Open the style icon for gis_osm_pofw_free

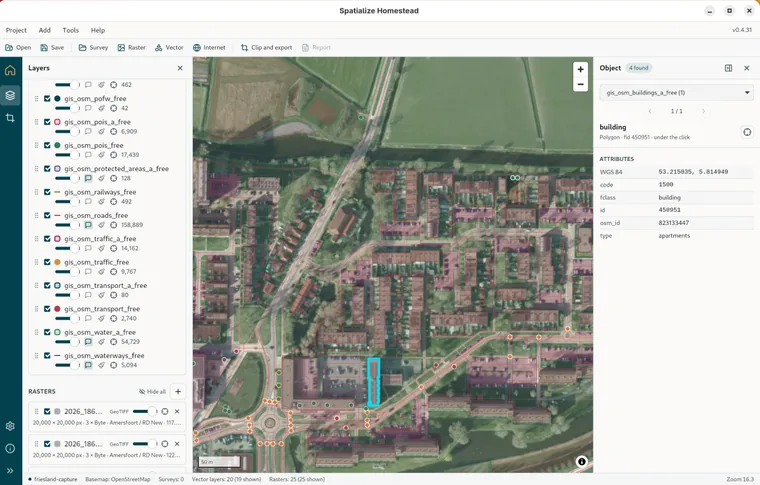pos(101,108)
